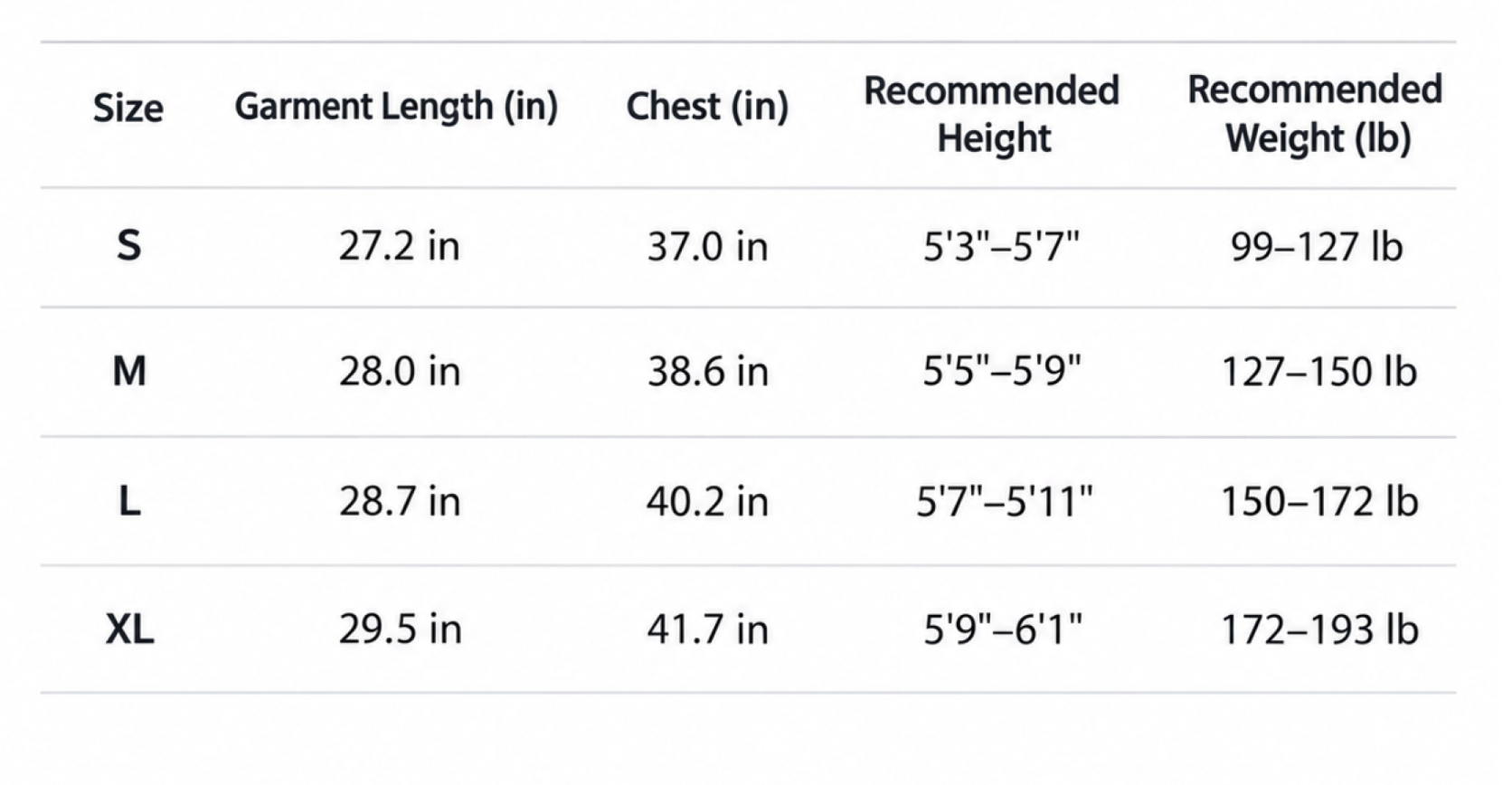This screenshot has width=1512, height=785.
Task: Click the 27.2 in garment length cell
Action: tap(400, 246)
